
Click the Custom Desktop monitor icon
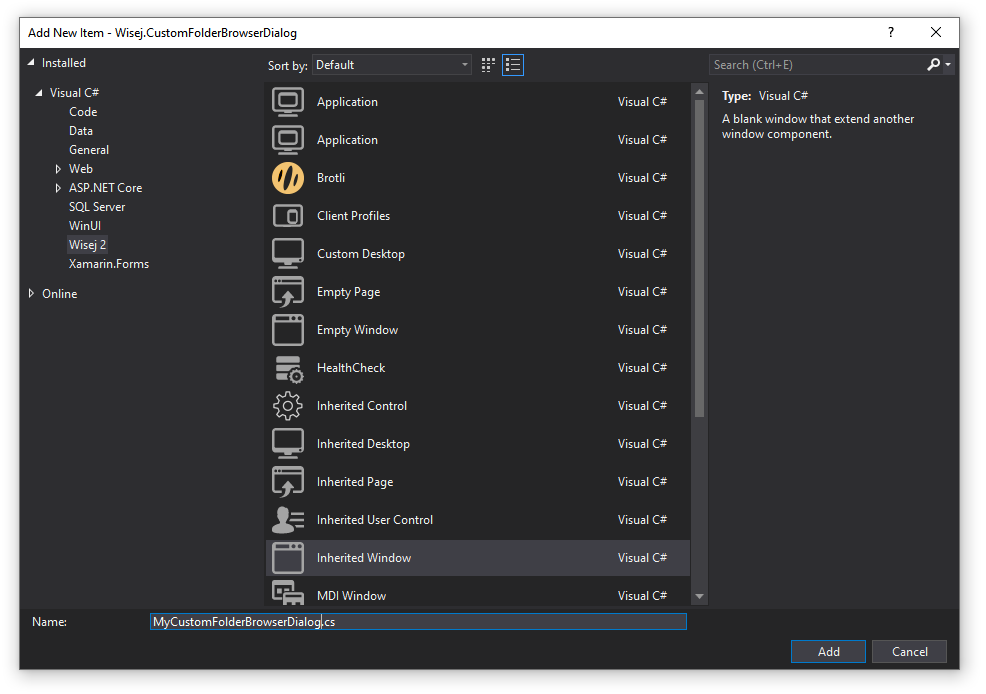(288, 254)
